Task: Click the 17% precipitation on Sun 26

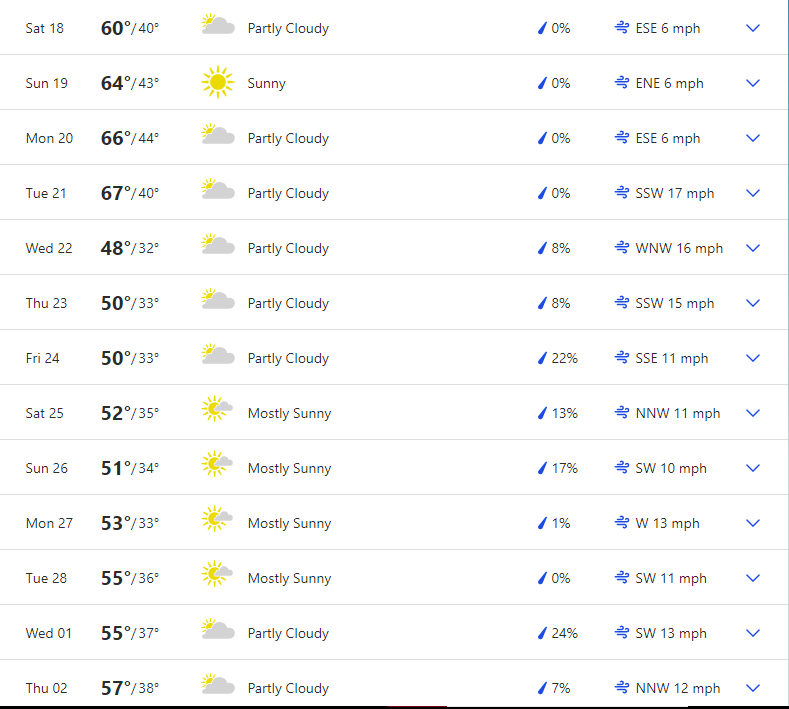Action: tap(565, 468)
